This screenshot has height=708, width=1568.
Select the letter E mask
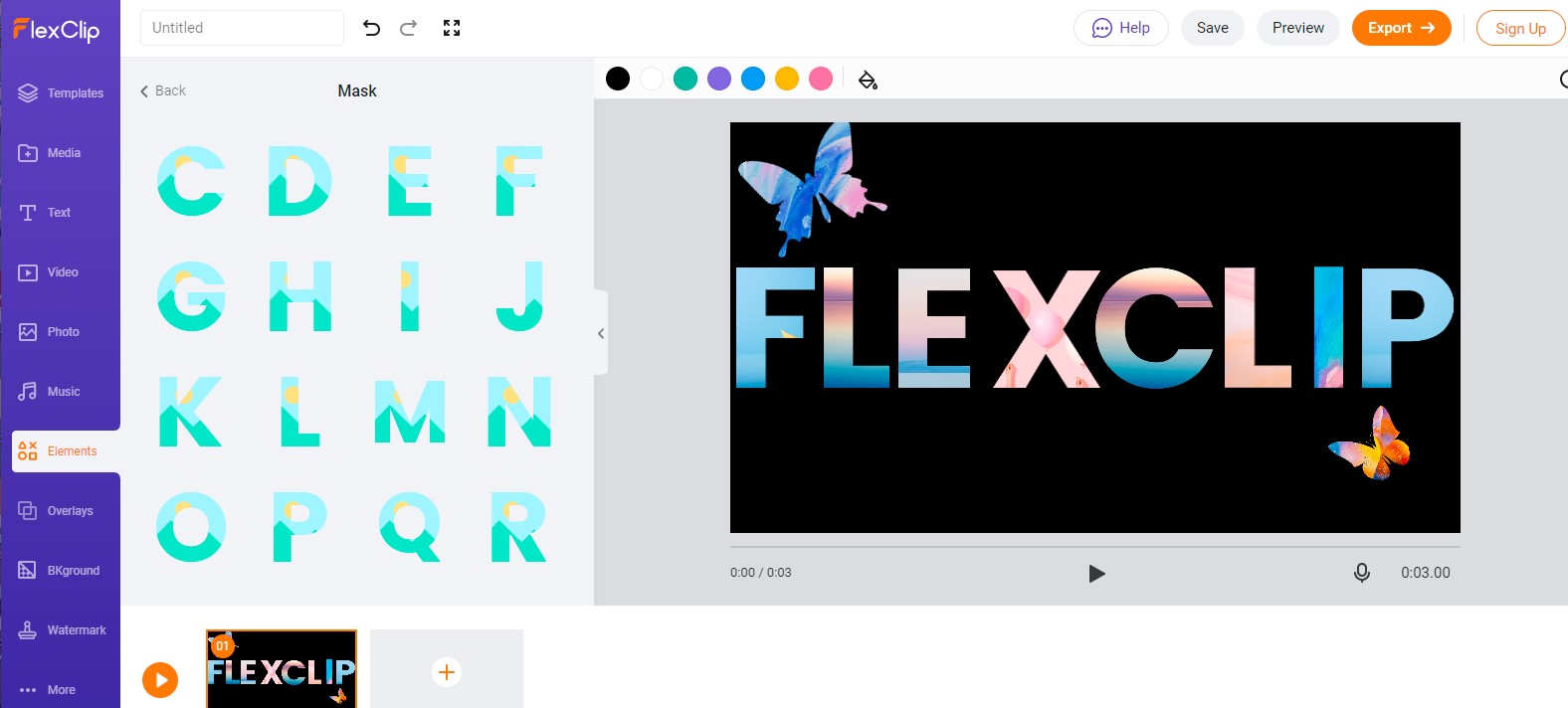click(410, 181)
